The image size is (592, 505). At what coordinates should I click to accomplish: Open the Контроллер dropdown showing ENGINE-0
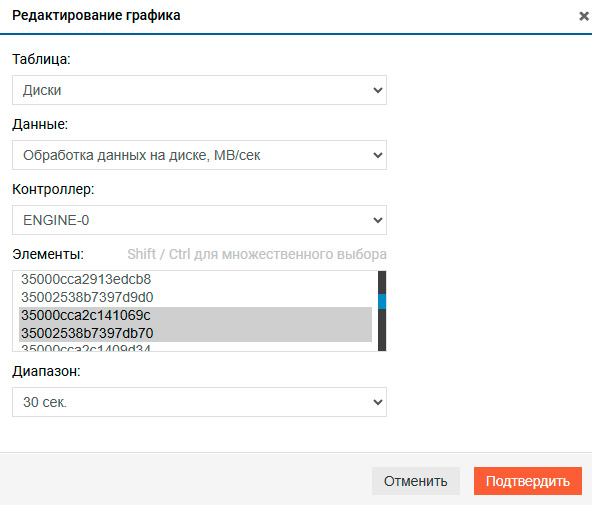[x=199, y=220]
